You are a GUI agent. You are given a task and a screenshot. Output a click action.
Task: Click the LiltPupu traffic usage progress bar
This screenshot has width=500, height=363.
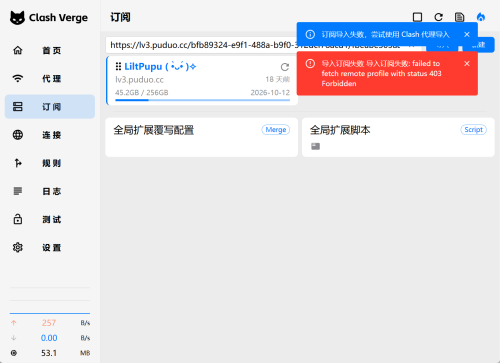coord(202,100)
